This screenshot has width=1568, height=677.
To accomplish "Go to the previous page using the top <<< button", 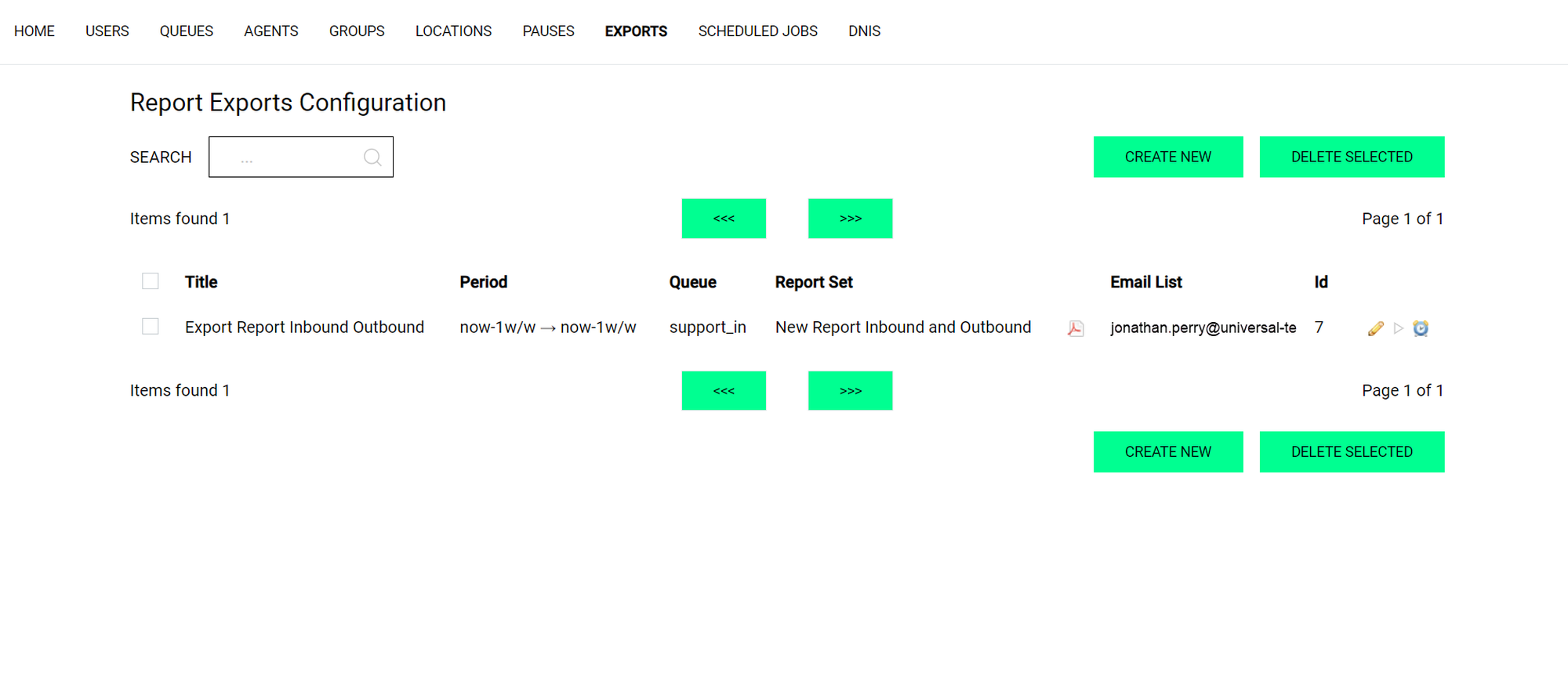I will pos(724,219).
